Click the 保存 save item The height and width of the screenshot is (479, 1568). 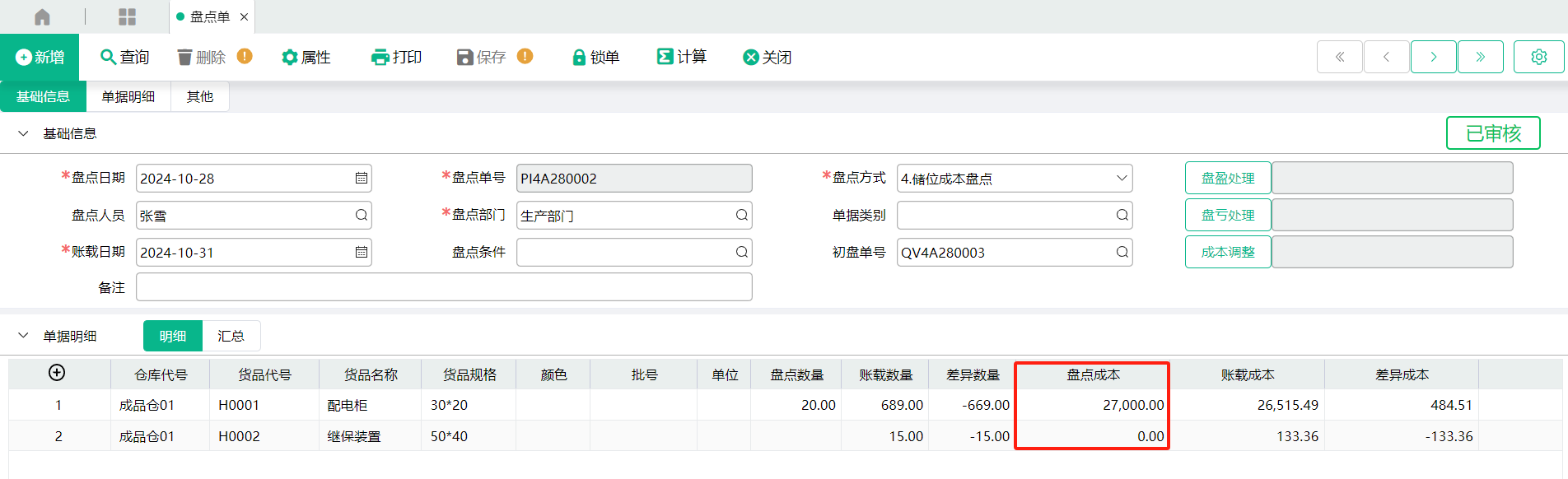[x=482, y=57]
